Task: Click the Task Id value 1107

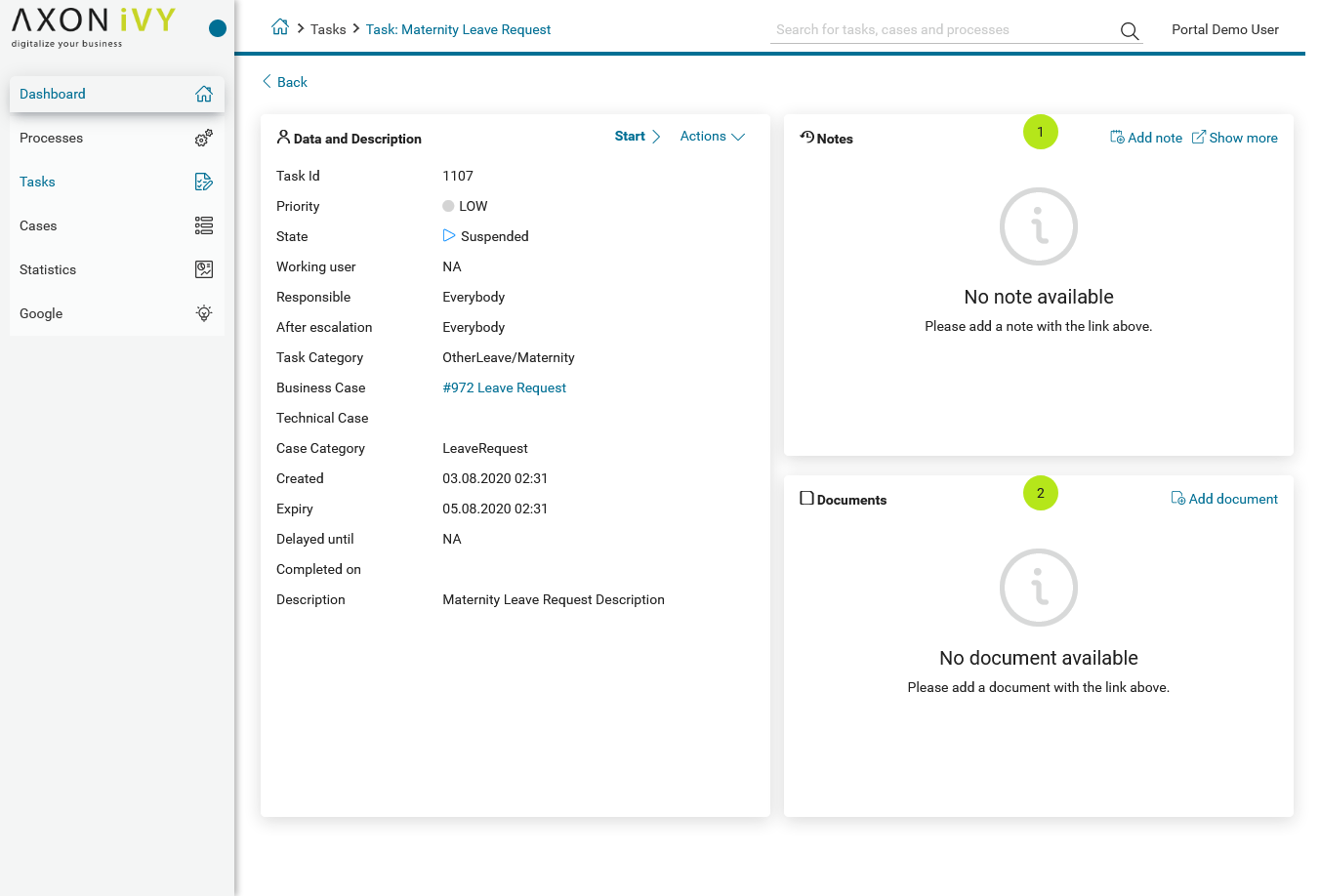Action: click(x=458, y=176)
